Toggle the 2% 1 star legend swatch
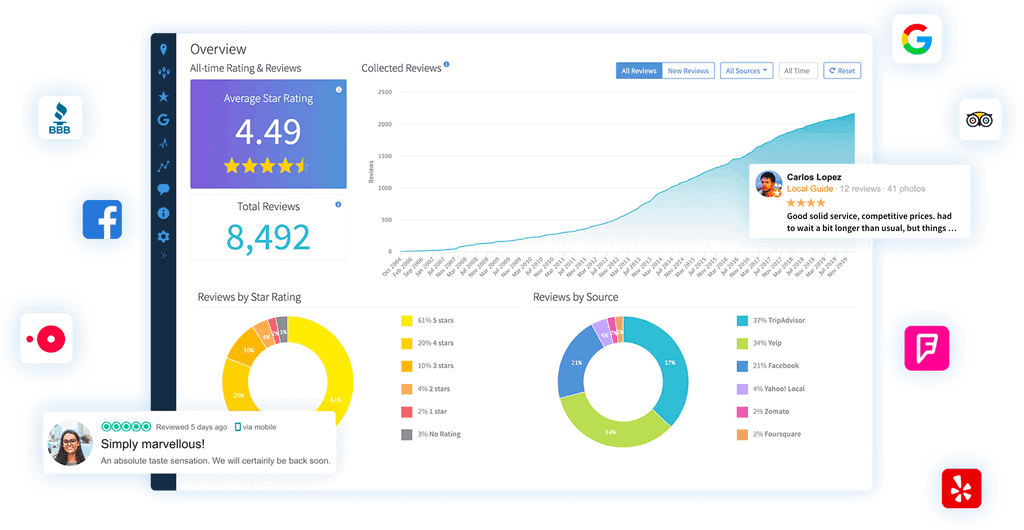The image size is (1024, 530). click(x=406, y=412)
